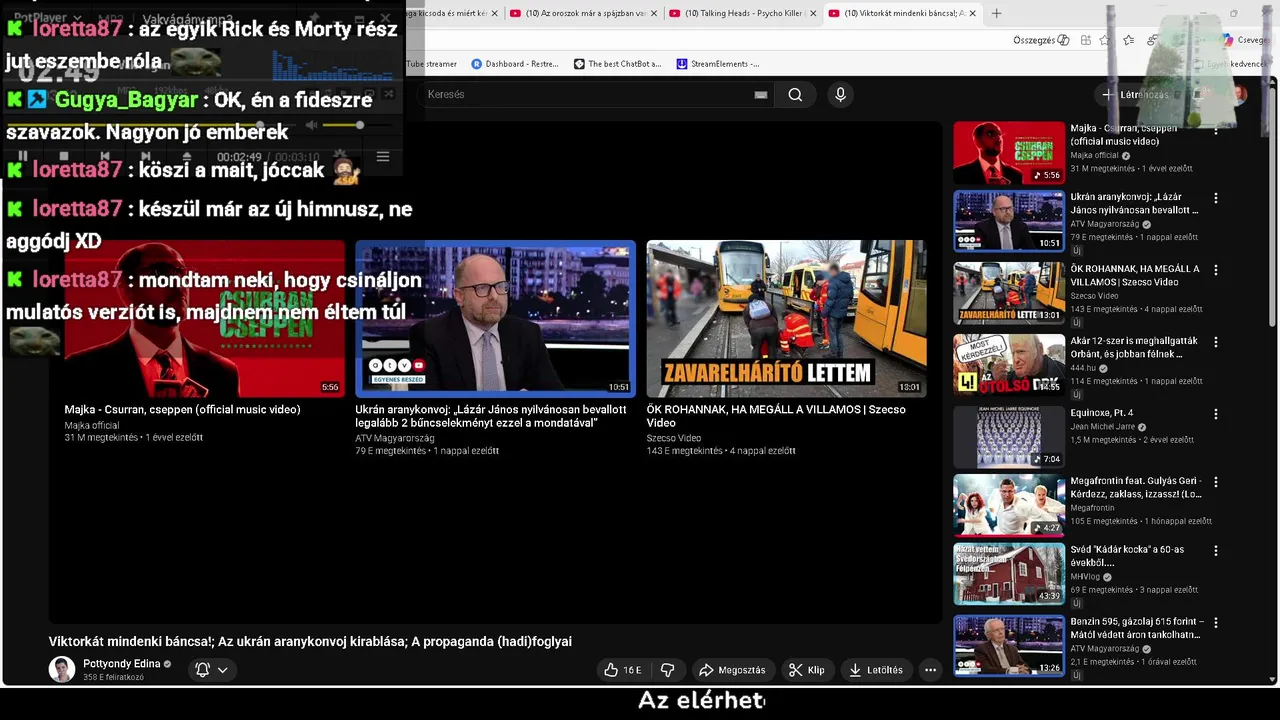This screenshot has height=720, width=1280.
Task: Expand the notification bell dropdown for Pottyondy Edina
Action: coord(212,670)
